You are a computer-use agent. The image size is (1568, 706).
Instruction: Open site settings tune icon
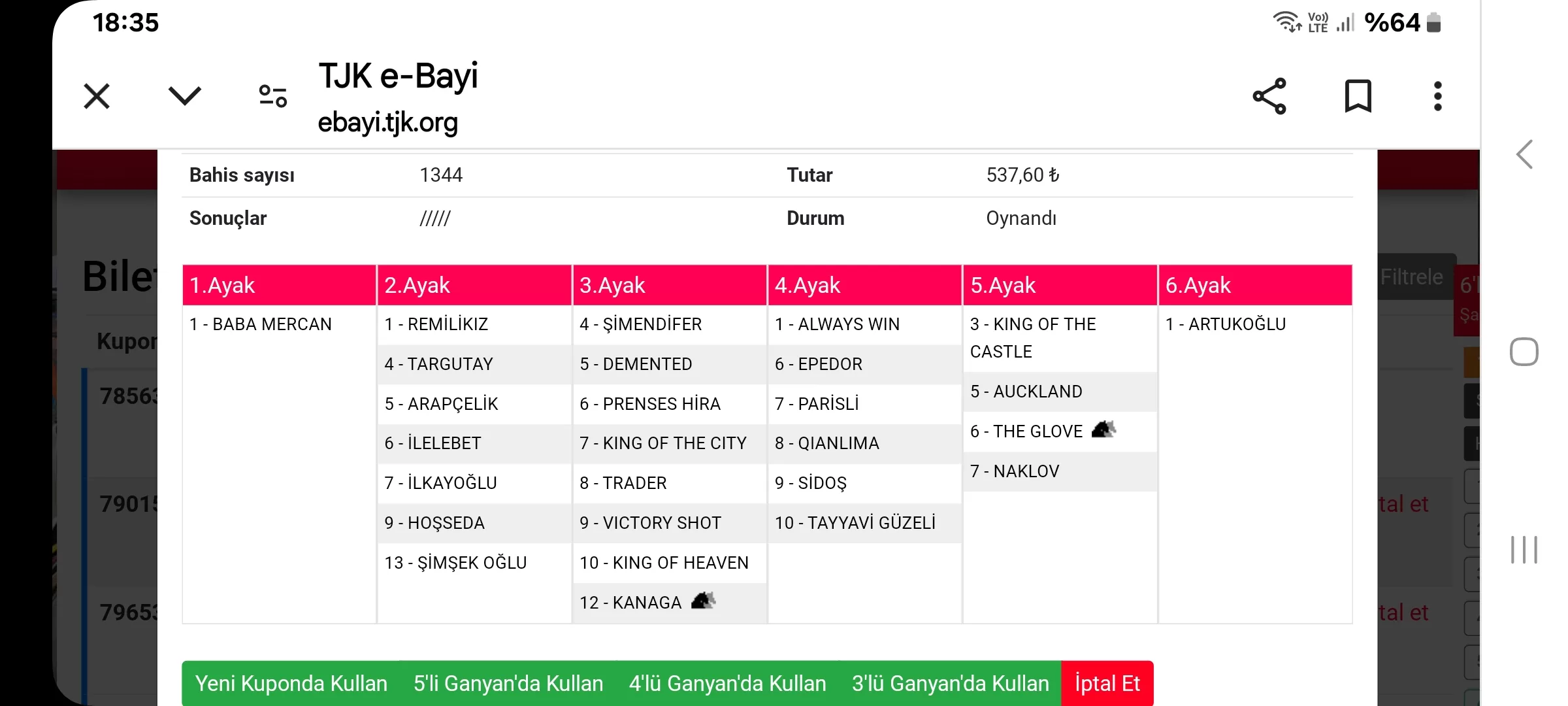click(x=273, y=96)
